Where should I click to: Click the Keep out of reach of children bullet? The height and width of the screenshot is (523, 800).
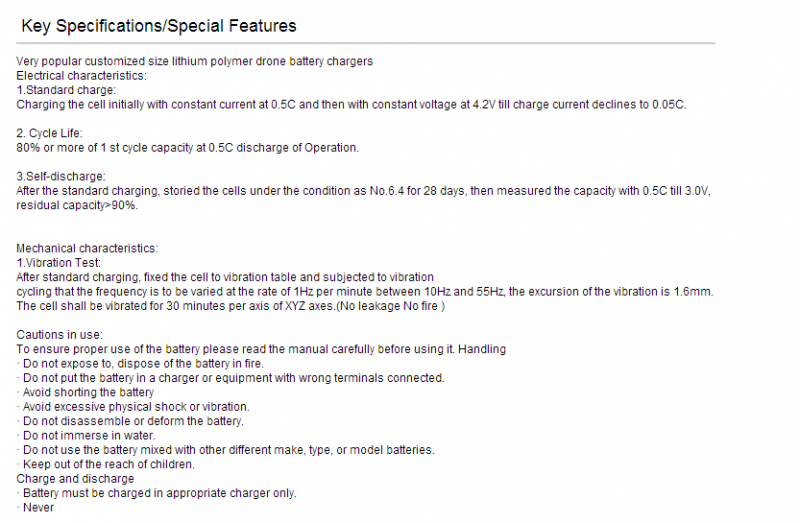[x=106, y=464]
